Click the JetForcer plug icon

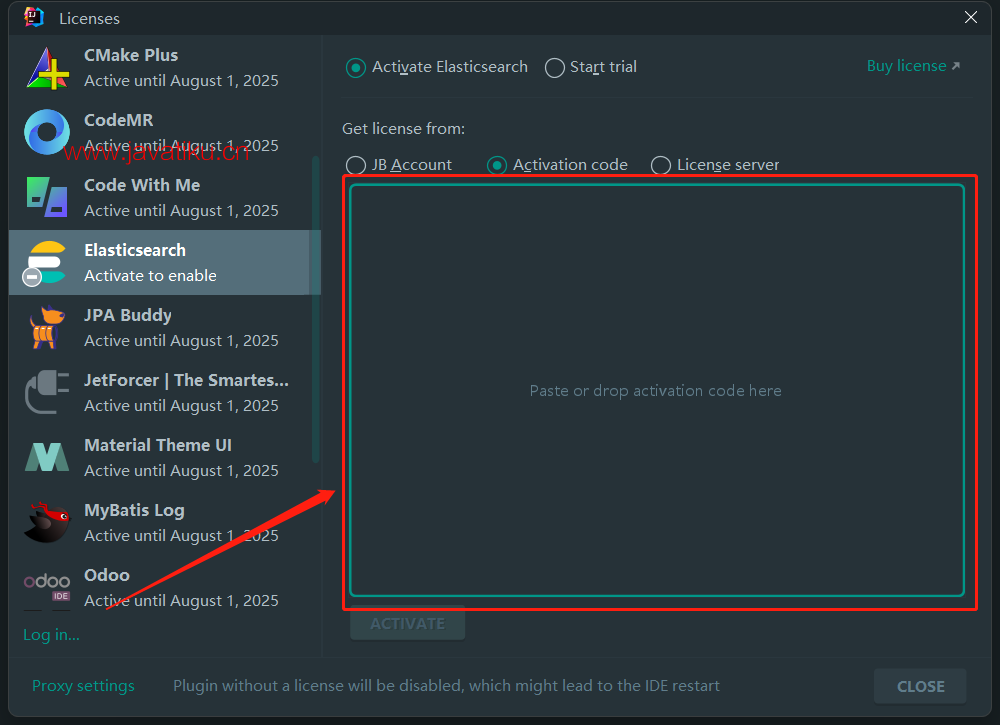click(47, 392)
